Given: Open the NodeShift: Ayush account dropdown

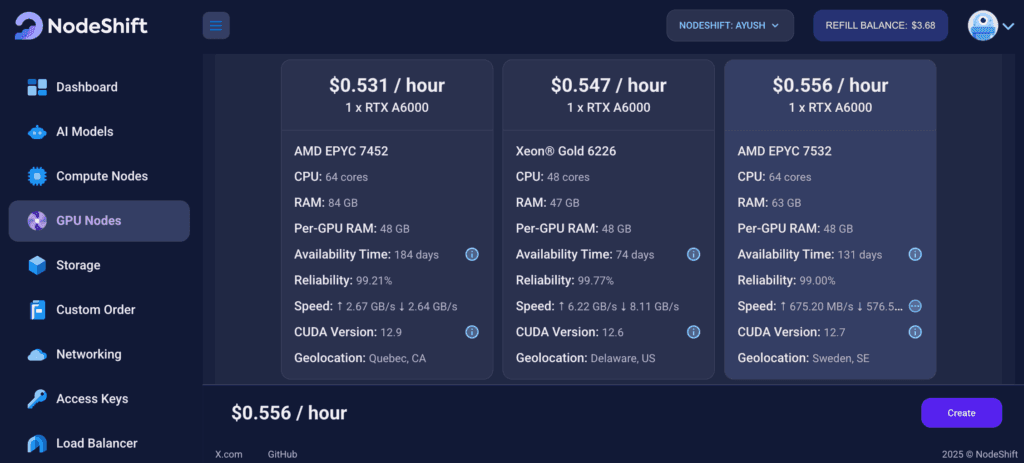Looking at the screenshot, I should [x=729, y=25].
